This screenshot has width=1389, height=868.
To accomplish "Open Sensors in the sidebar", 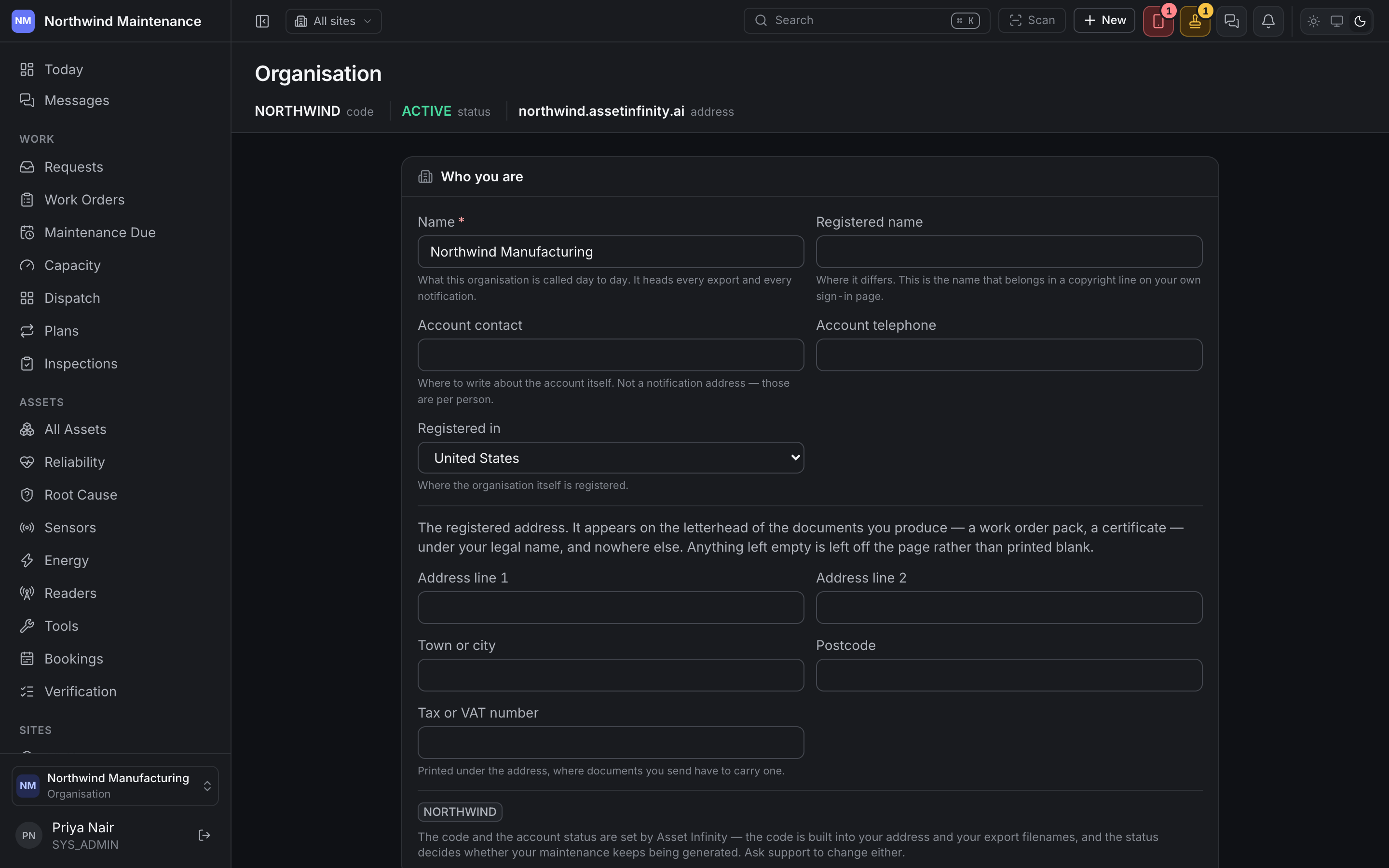I will pyautogui.click(x=115, y=528).
